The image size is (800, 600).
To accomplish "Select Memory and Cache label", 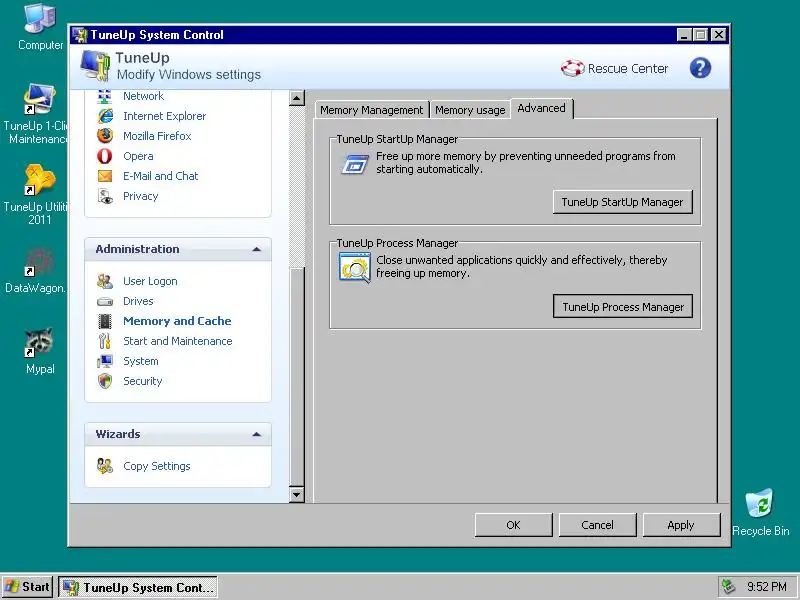I will coord(177,321).
